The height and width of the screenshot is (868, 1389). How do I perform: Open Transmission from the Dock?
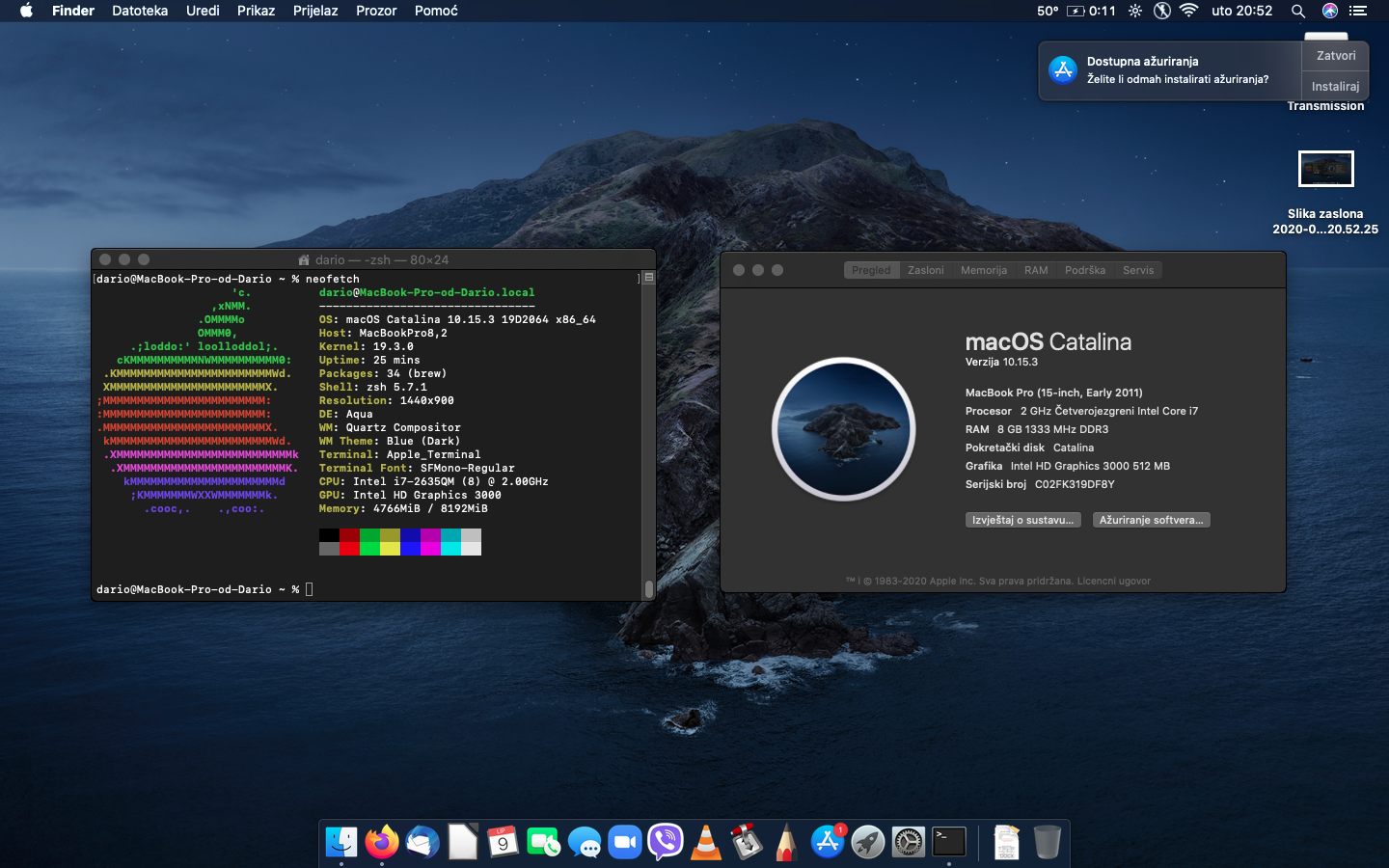(x=747, y=842)
